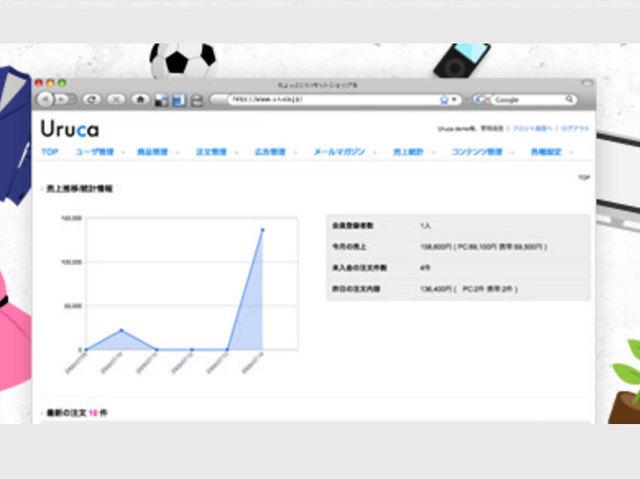Click the 100,000 y-axis label

pyautogui.click(x=71, y=262)
